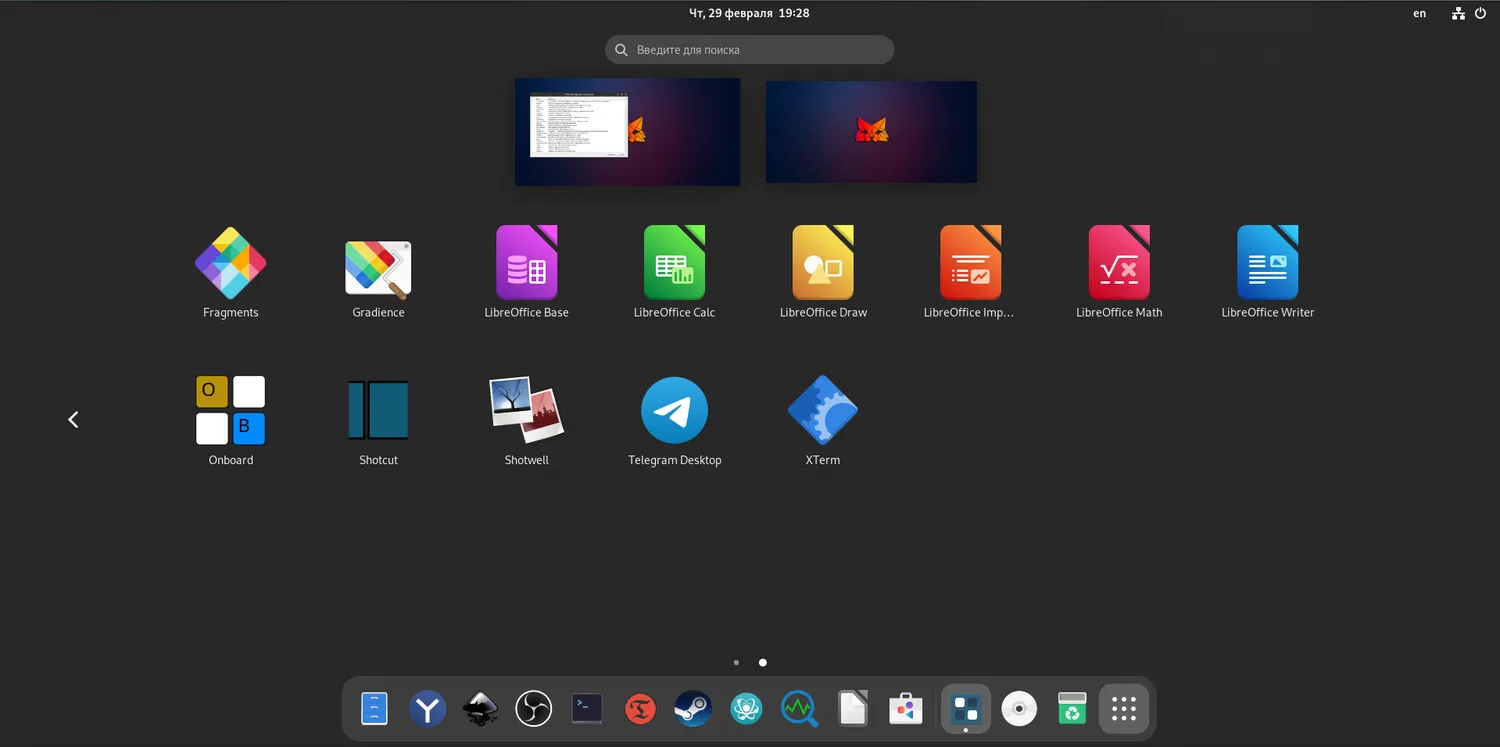
Task: Start XTerm from the app grid
Action: coord(823,410)
